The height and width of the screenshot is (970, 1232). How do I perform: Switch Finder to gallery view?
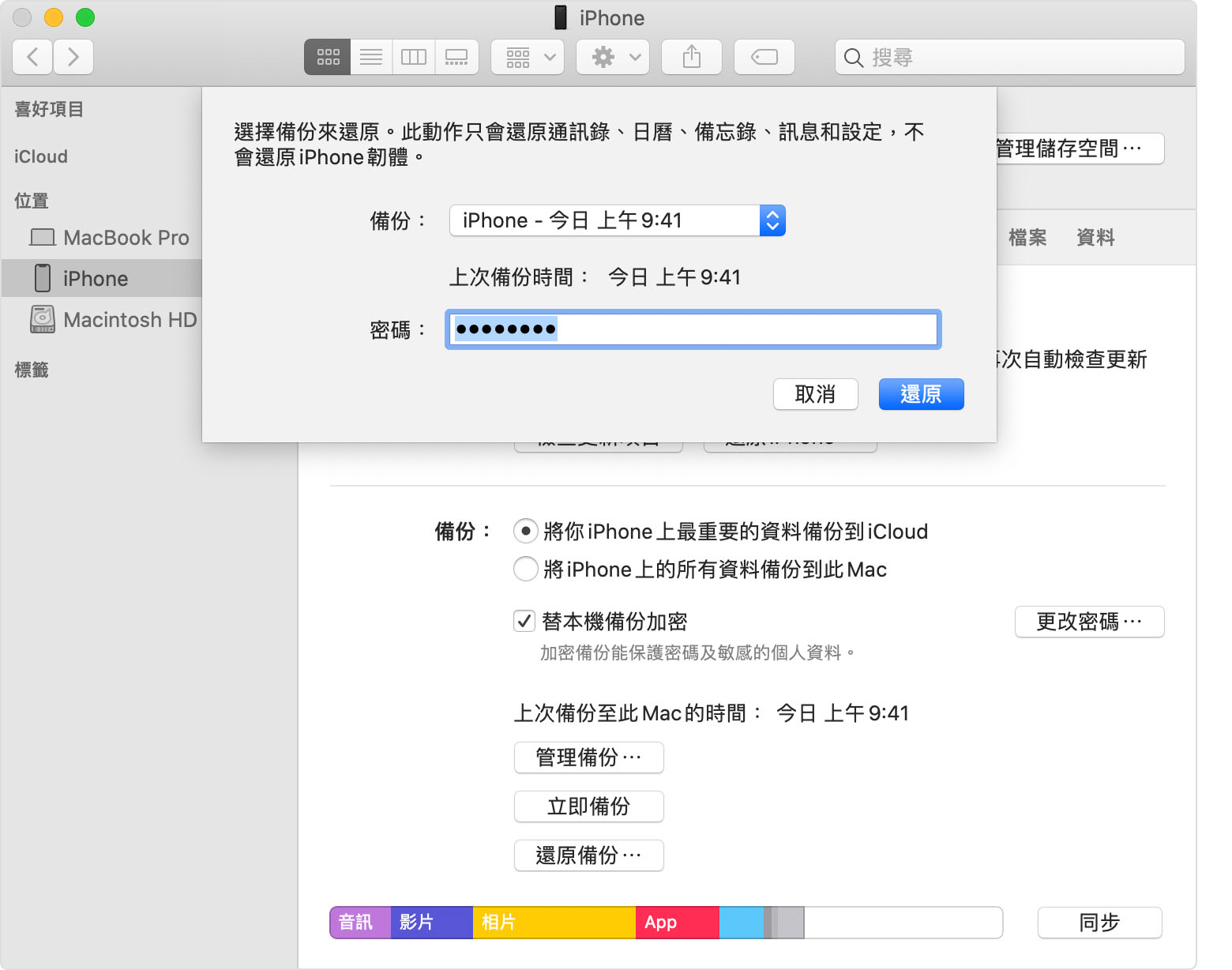point(456,57)
